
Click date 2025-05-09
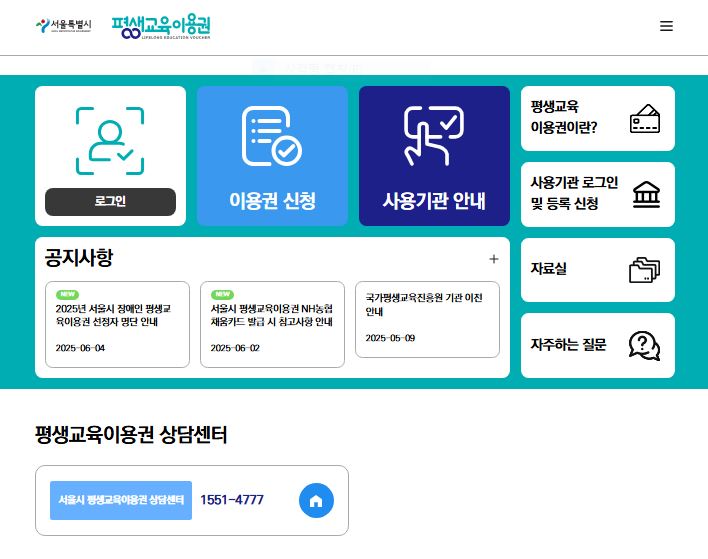point(390,338)
